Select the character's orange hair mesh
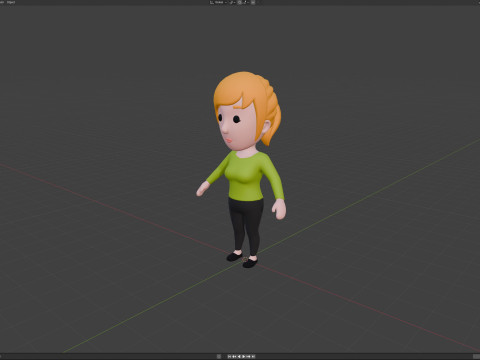The image size is (480, 360). (x=247, y=90)
